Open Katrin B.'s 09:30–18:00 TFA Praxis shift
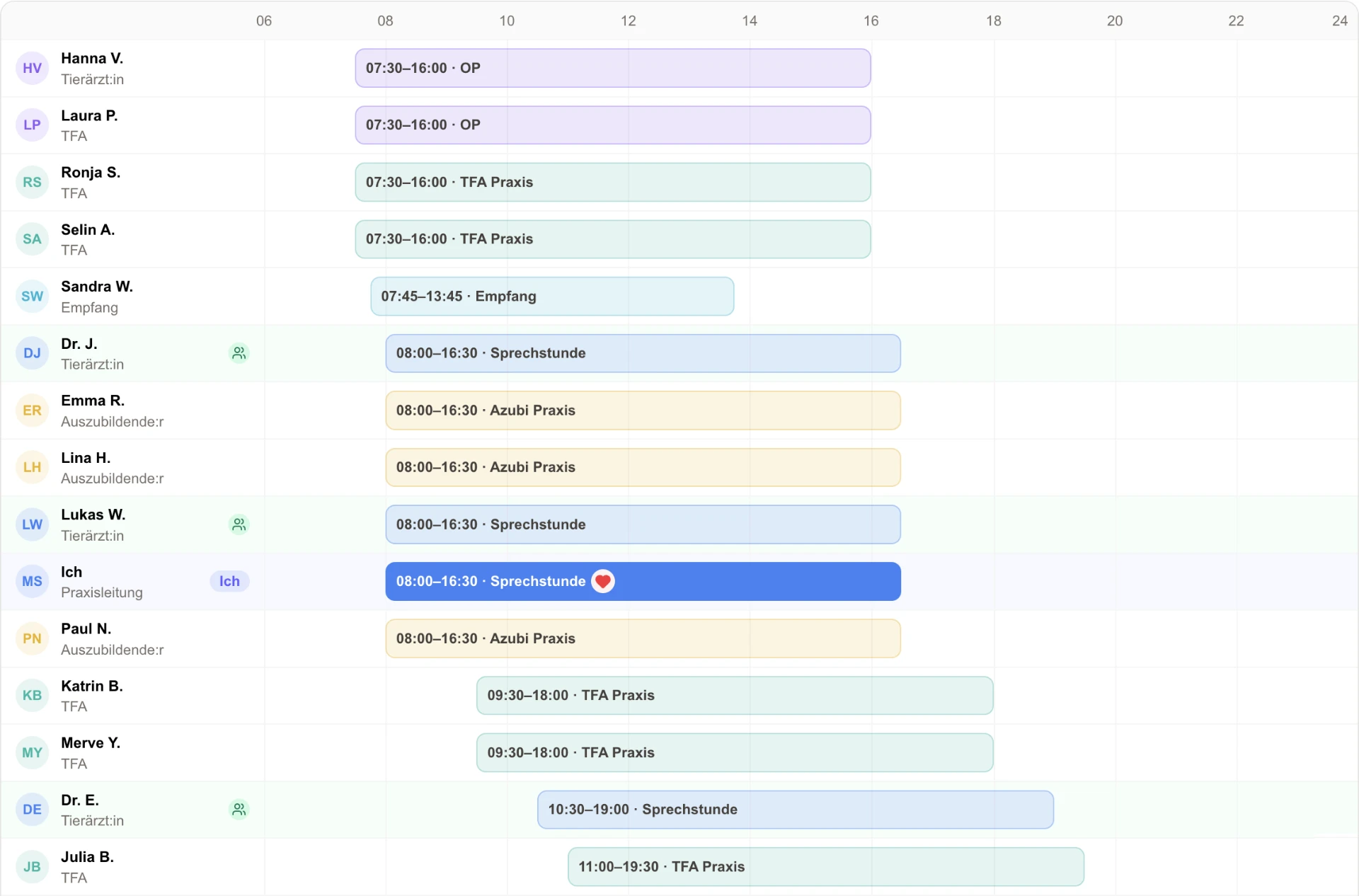 tap(735, 695)
